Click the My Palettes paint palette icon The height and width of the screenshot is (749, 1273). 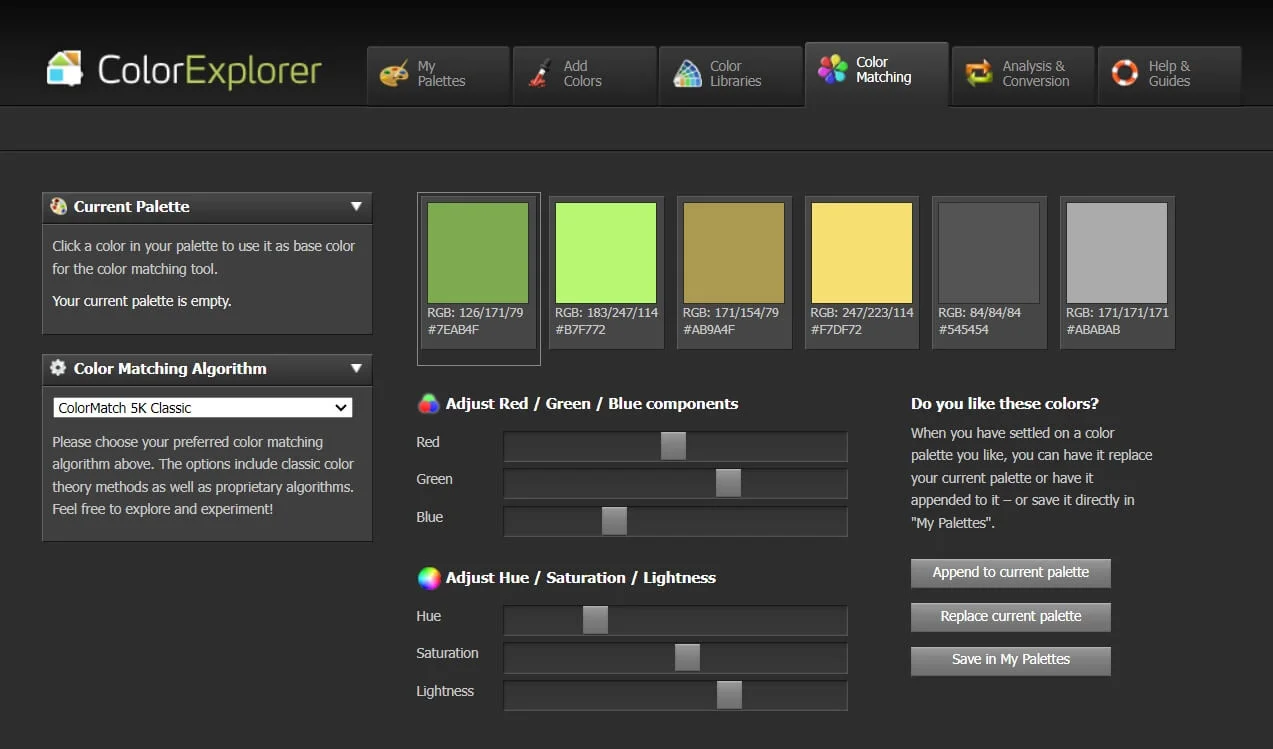coord(394,74)
